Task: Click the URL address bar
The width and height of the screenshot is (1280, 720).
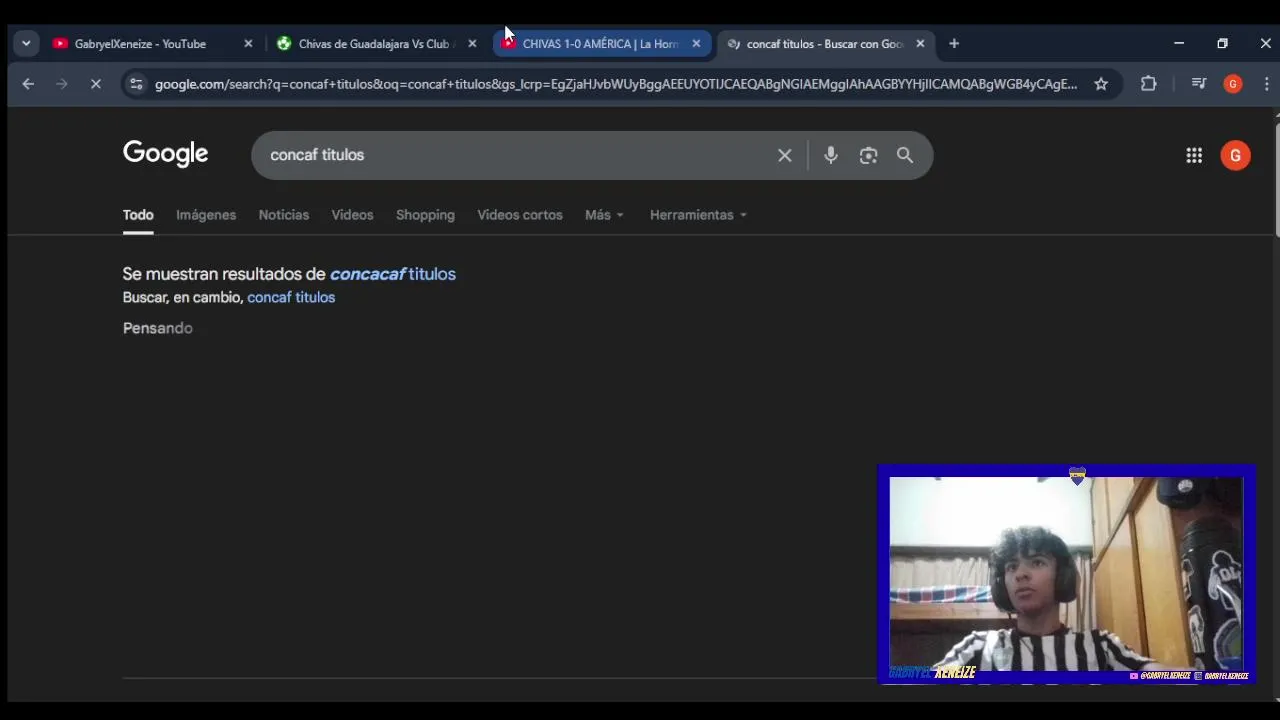Action: (615, 84)
